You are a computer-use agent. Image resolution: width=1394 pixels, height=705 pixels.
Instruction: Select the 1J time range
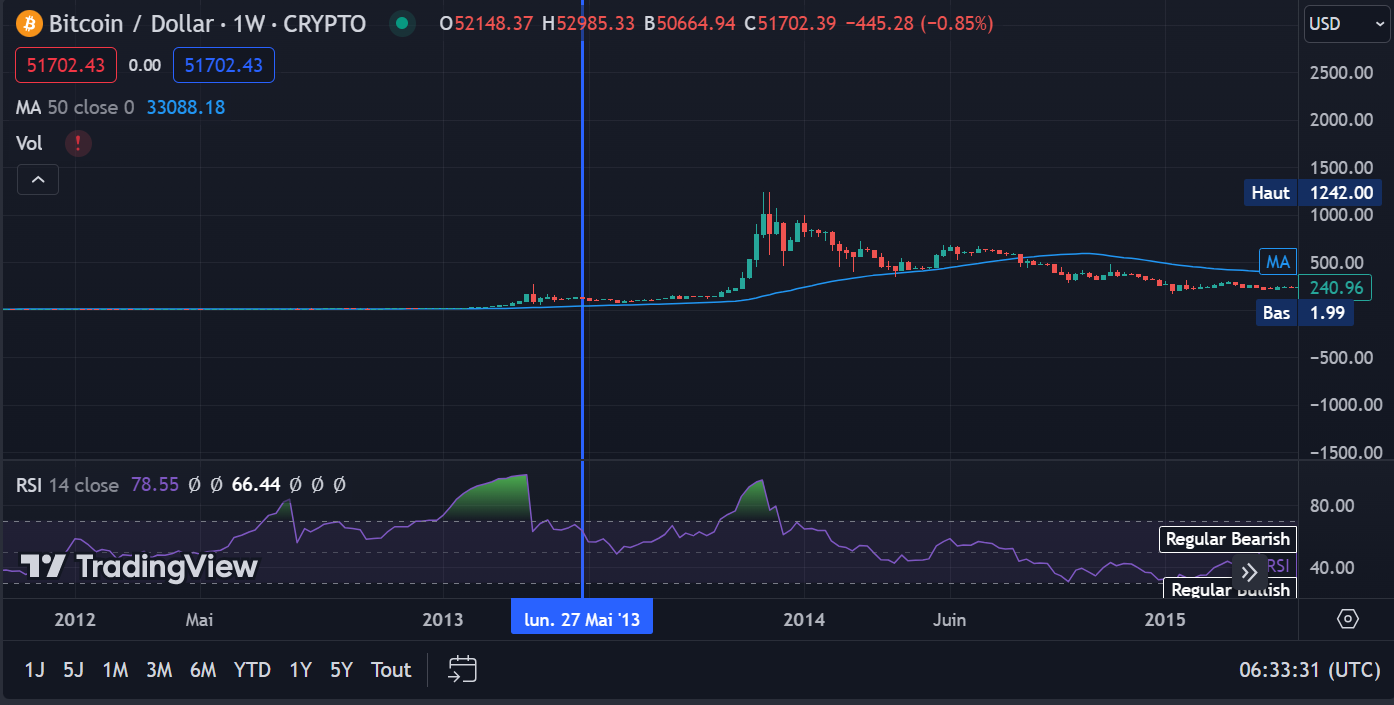[34, 670]
